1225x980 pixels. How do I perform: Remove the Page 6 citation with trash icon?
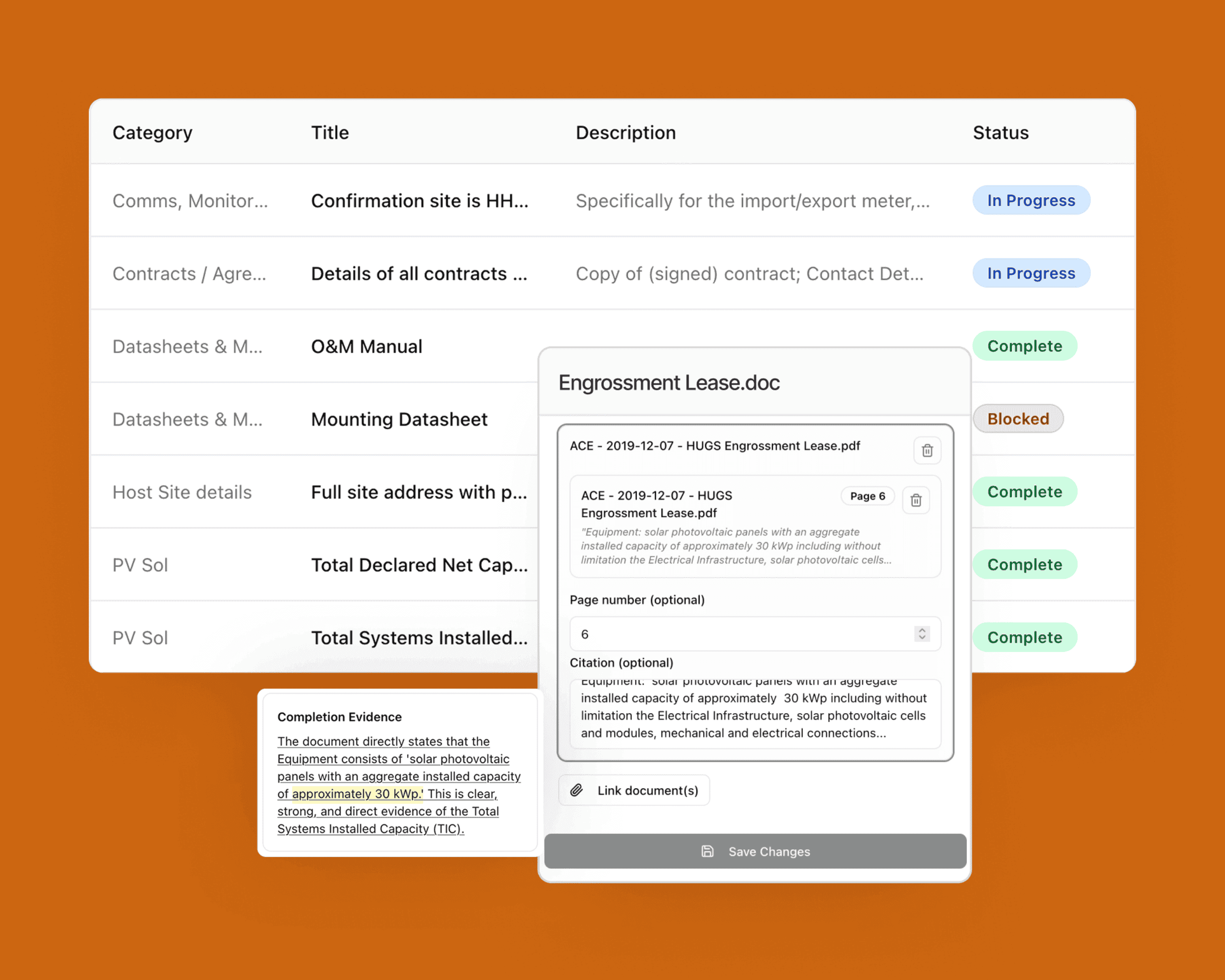[x=915, y=500]
